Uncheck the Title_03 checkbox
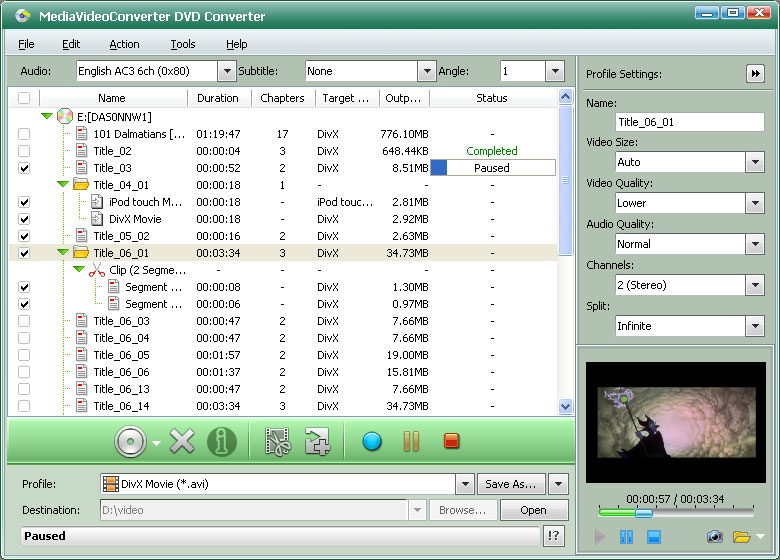780x560 pixels. pyautogui.click(x=24, y=168)
